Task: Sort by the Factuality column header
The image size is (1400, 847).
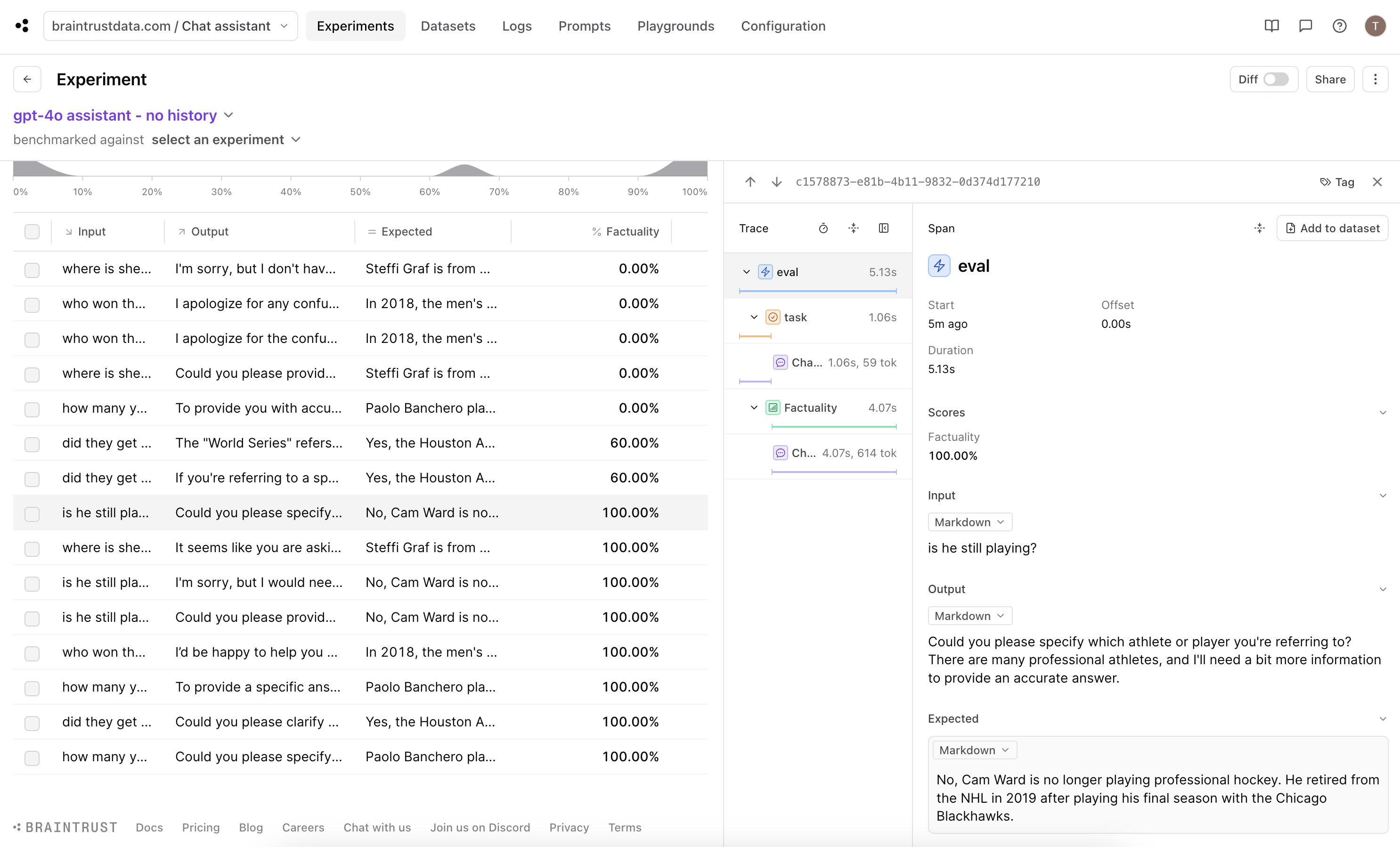Action: 631,232
